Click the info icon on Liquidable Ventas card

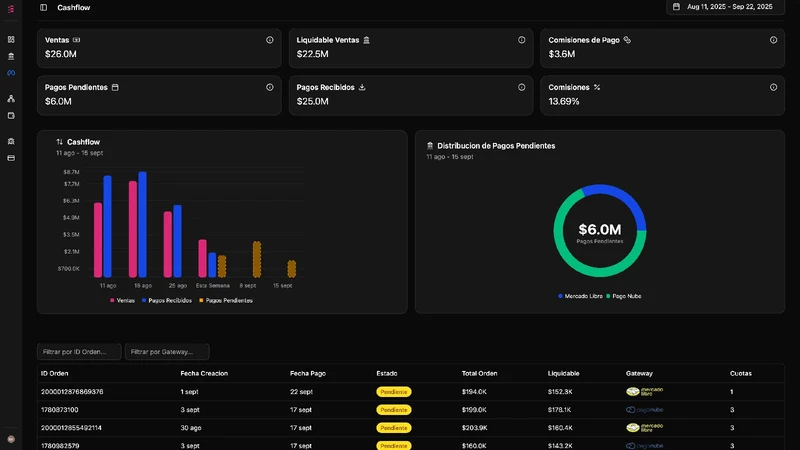[x=521, y=40]
